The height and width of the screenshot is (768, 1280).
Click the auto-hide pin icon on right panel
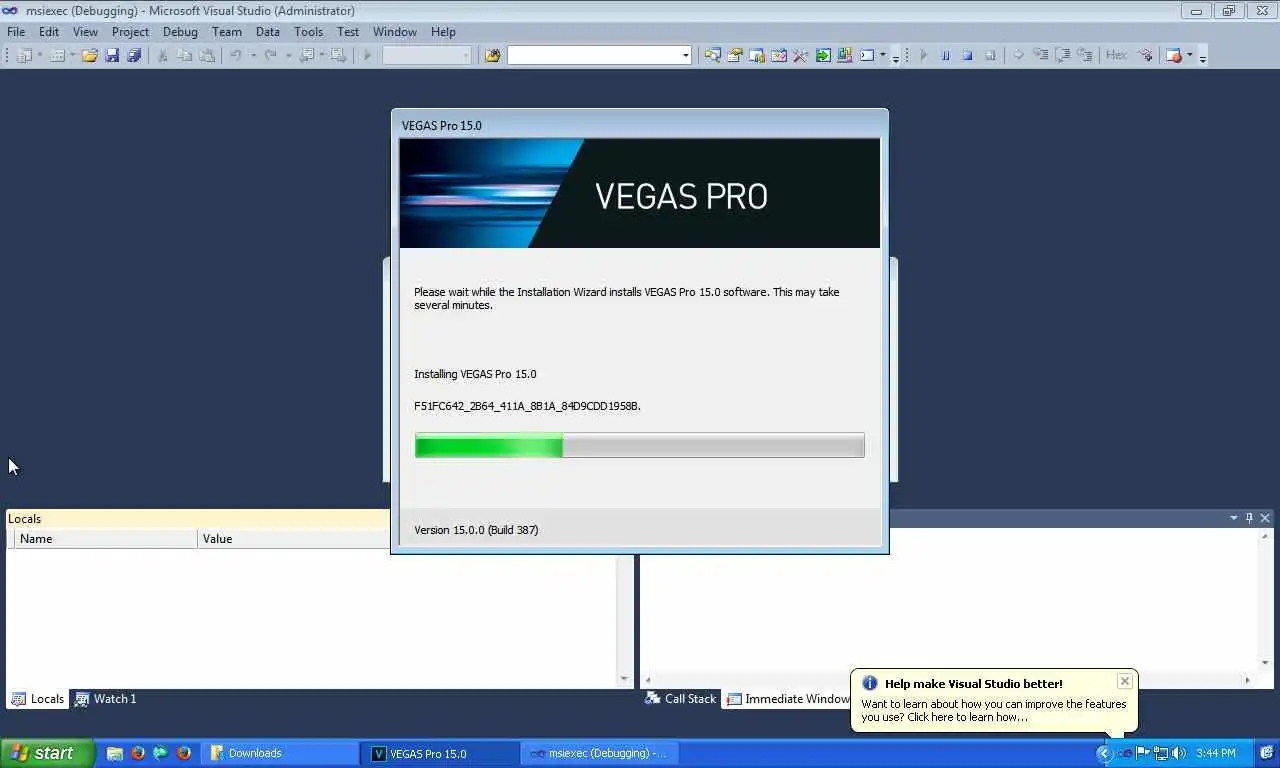[1249, 518]
